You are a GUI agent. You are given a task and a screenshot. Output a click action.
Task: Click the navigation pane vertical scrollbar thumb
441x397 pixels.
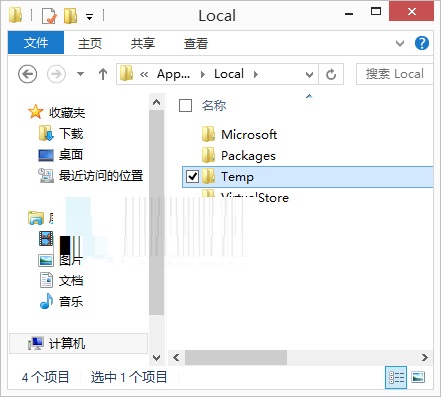point(156,212)
